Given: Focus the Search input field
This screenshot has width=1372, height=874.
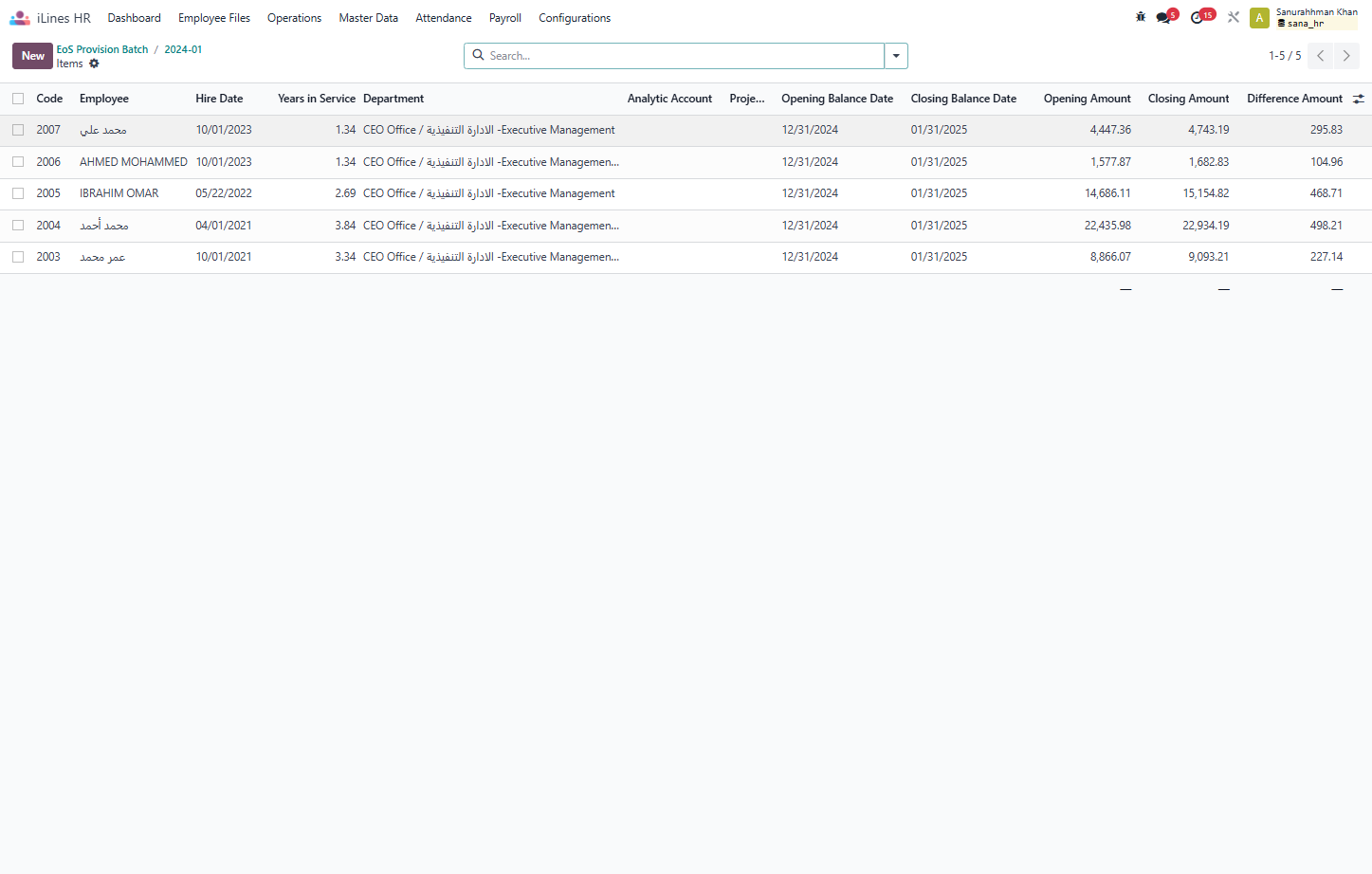Looking at the screenshot, I should (685, 56).
